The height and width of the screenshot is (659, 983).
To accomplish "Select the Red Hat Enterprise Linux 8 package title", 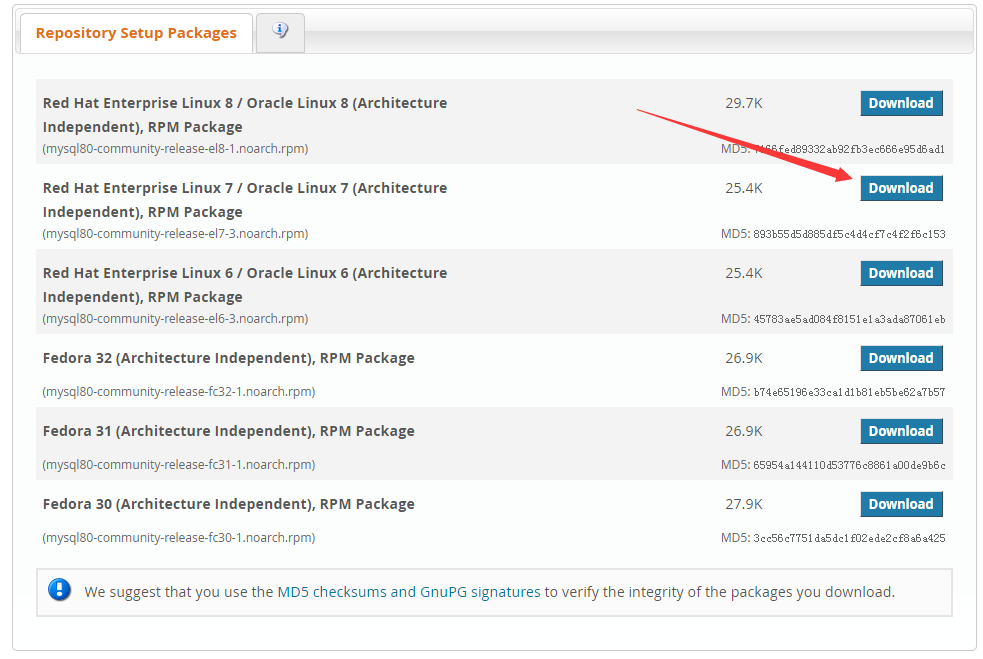I will [x=245, y=115].
